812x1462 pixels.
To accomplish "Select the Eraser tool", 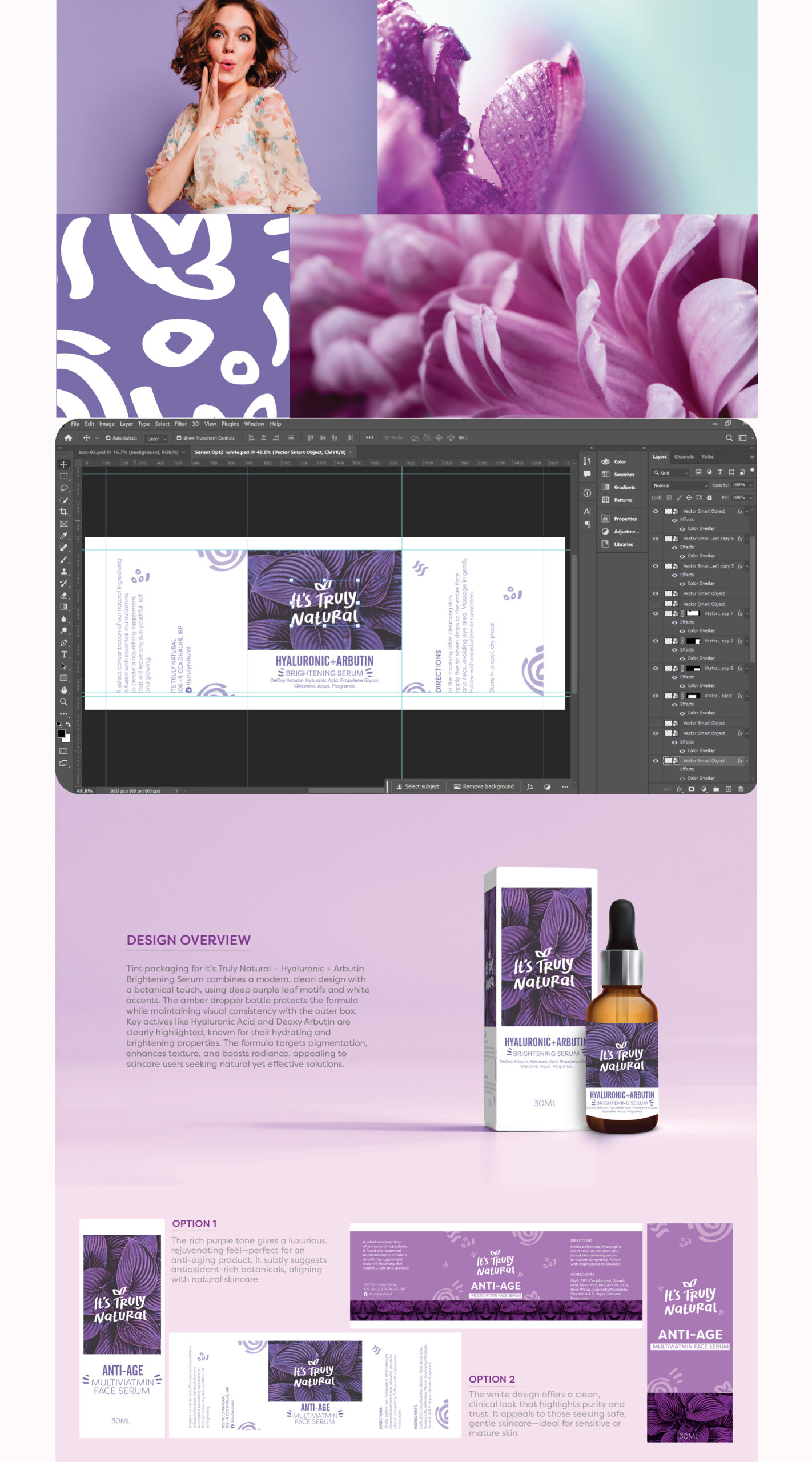I will pyautogui.click(x=64, y=595).
